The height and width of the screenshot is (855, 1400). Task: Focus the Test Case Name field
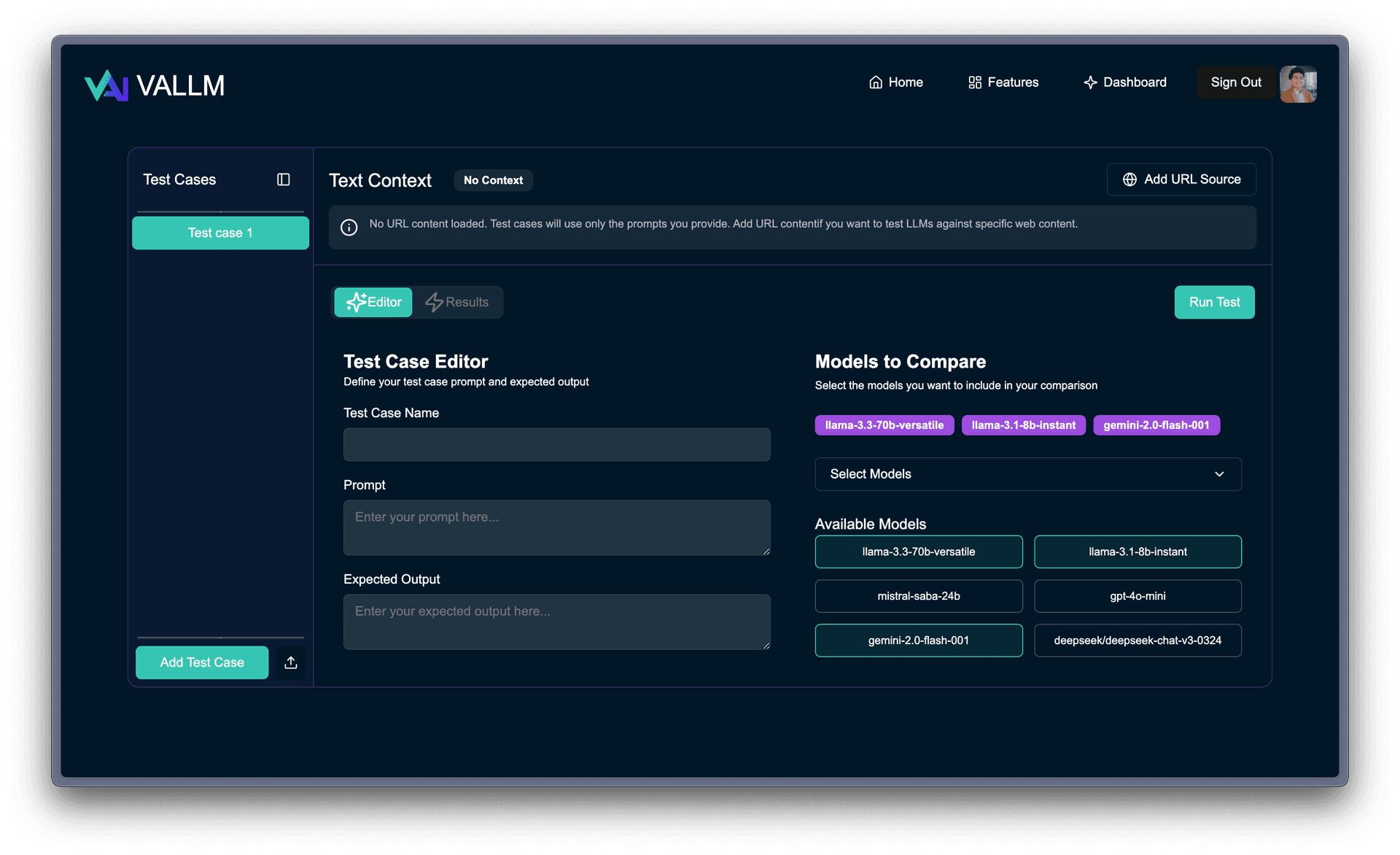coord(556,444)
